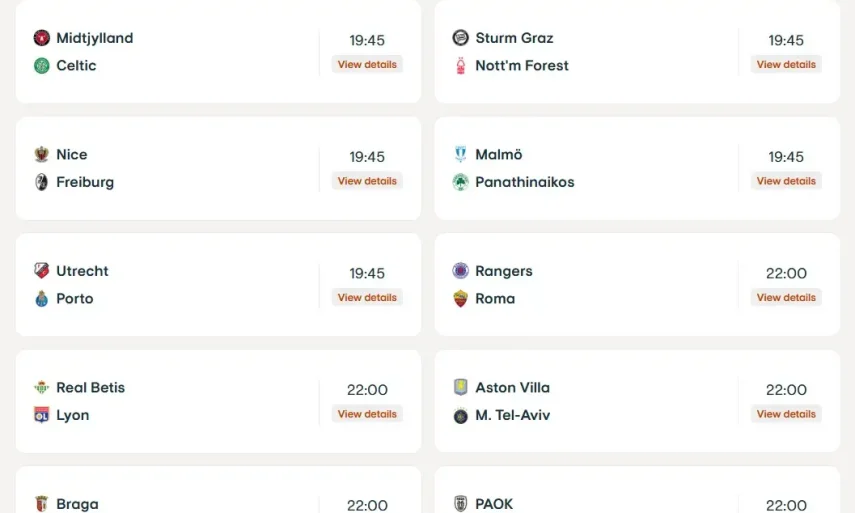This screenshot has width=855, height=513.
Task: Open View details for Real Betis match
Action: click(x=367, y=414)
